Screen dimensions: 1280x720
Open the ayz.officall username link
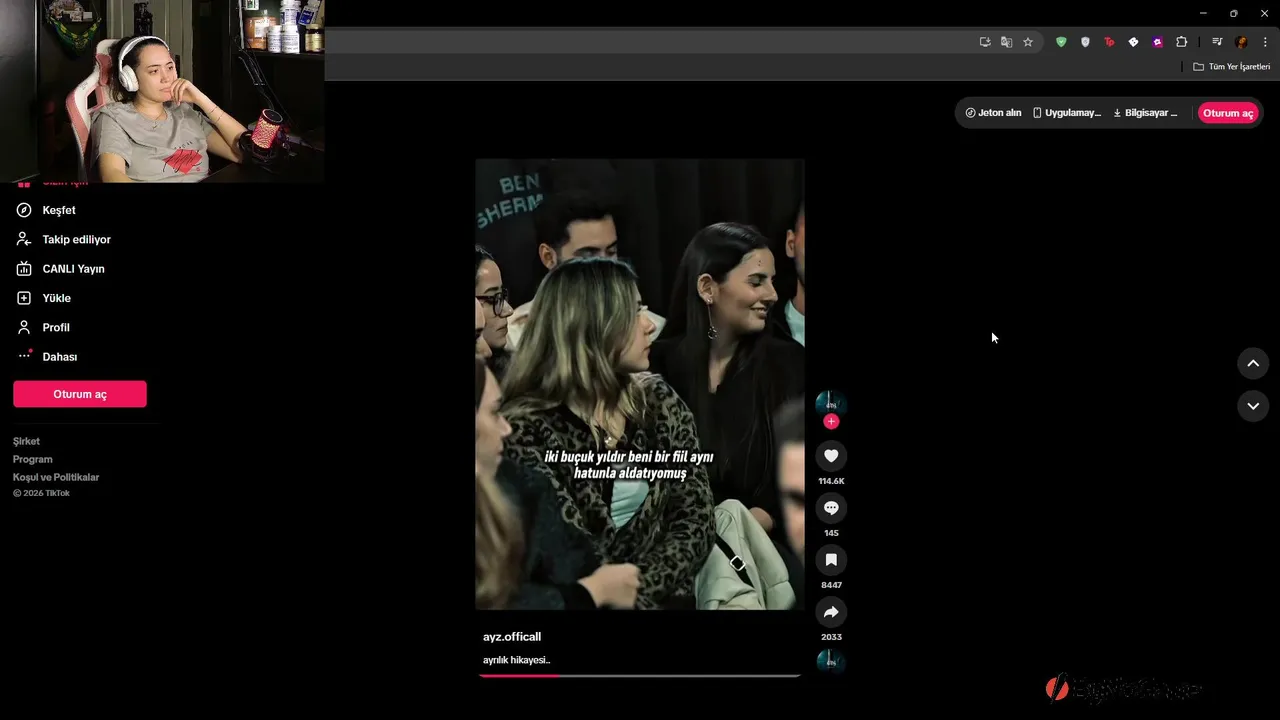click(x=512, y=637)
